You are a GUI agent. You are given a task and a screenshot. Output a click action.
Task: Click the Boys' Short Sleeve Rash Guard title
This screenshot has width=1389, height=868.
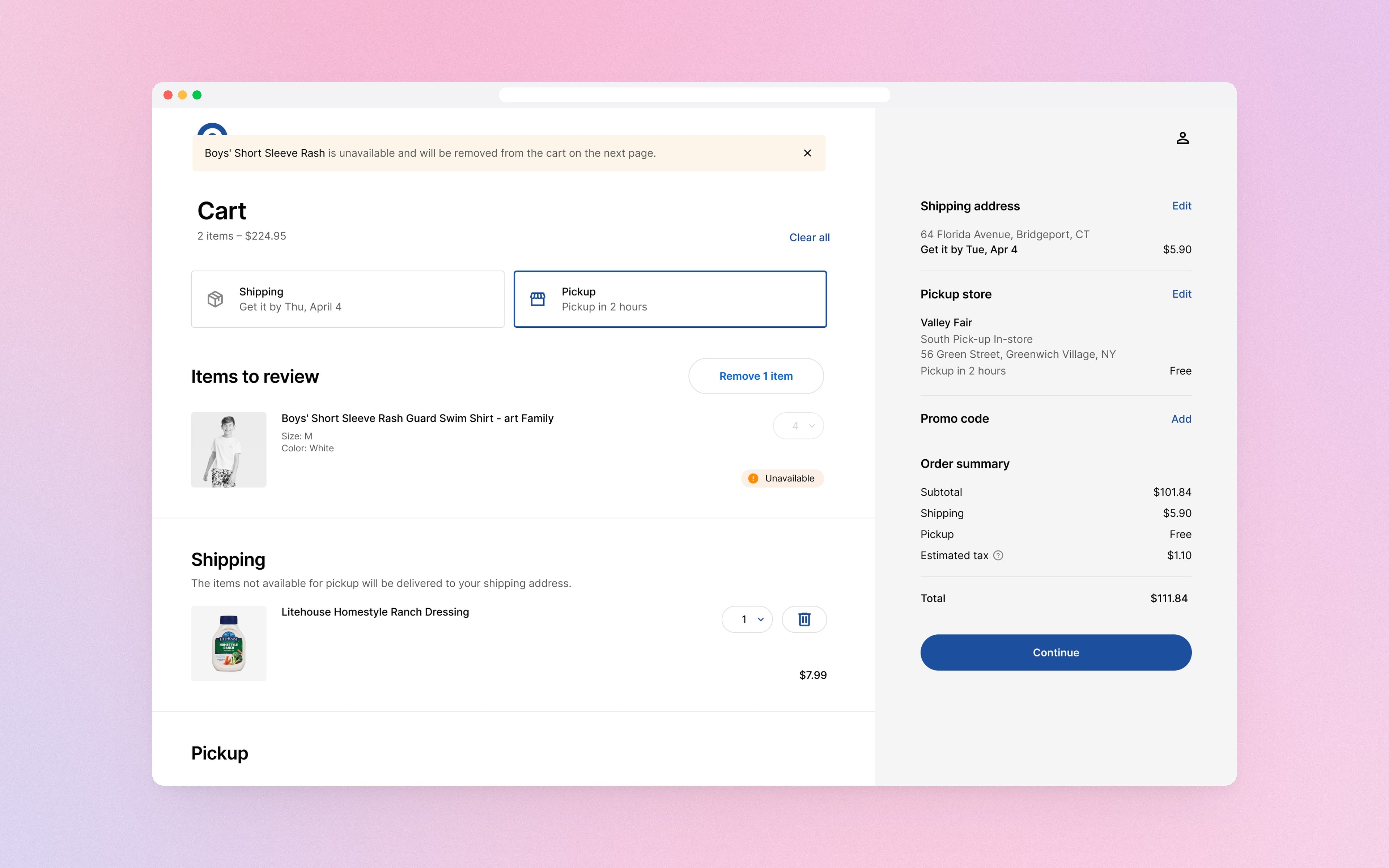click(417, 418)
